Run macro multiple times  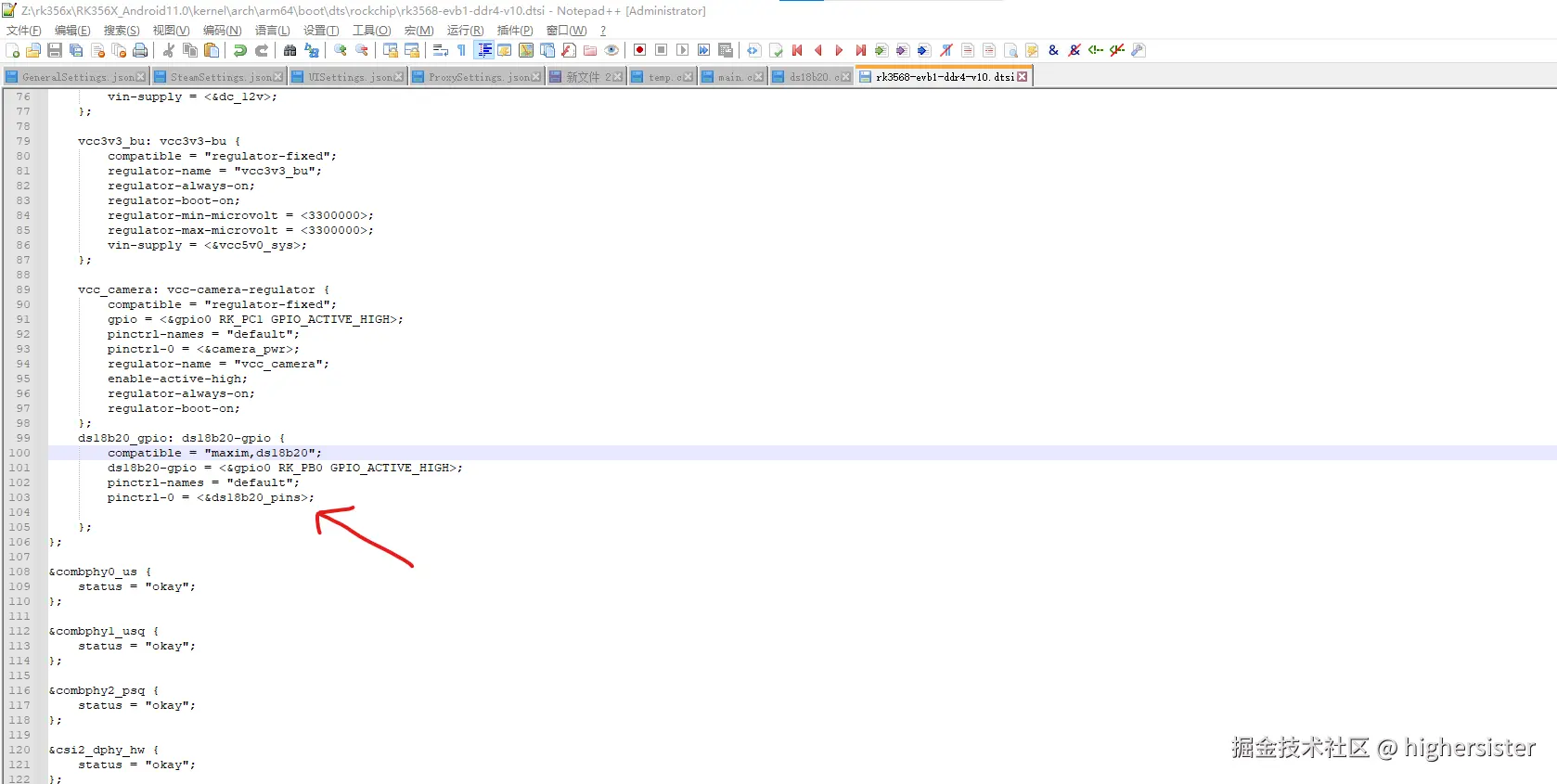coord(703,50)
